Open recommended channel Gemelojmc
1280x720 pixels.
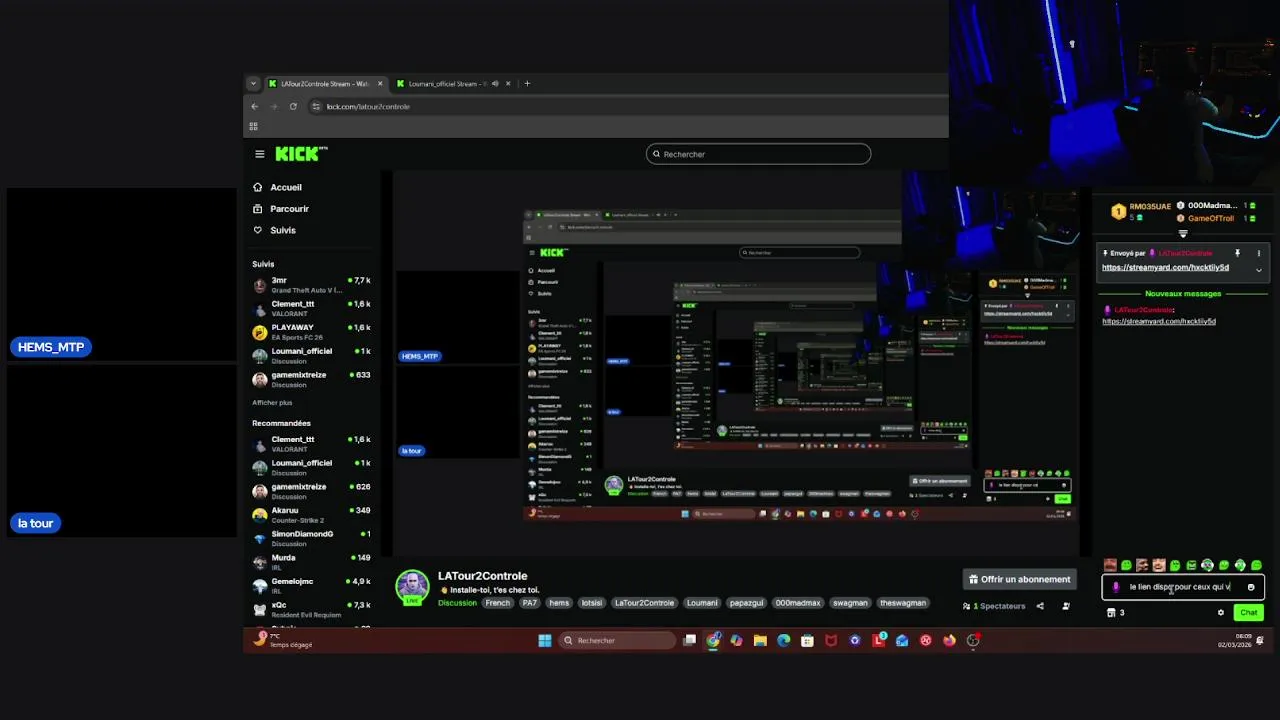(312, 585)
